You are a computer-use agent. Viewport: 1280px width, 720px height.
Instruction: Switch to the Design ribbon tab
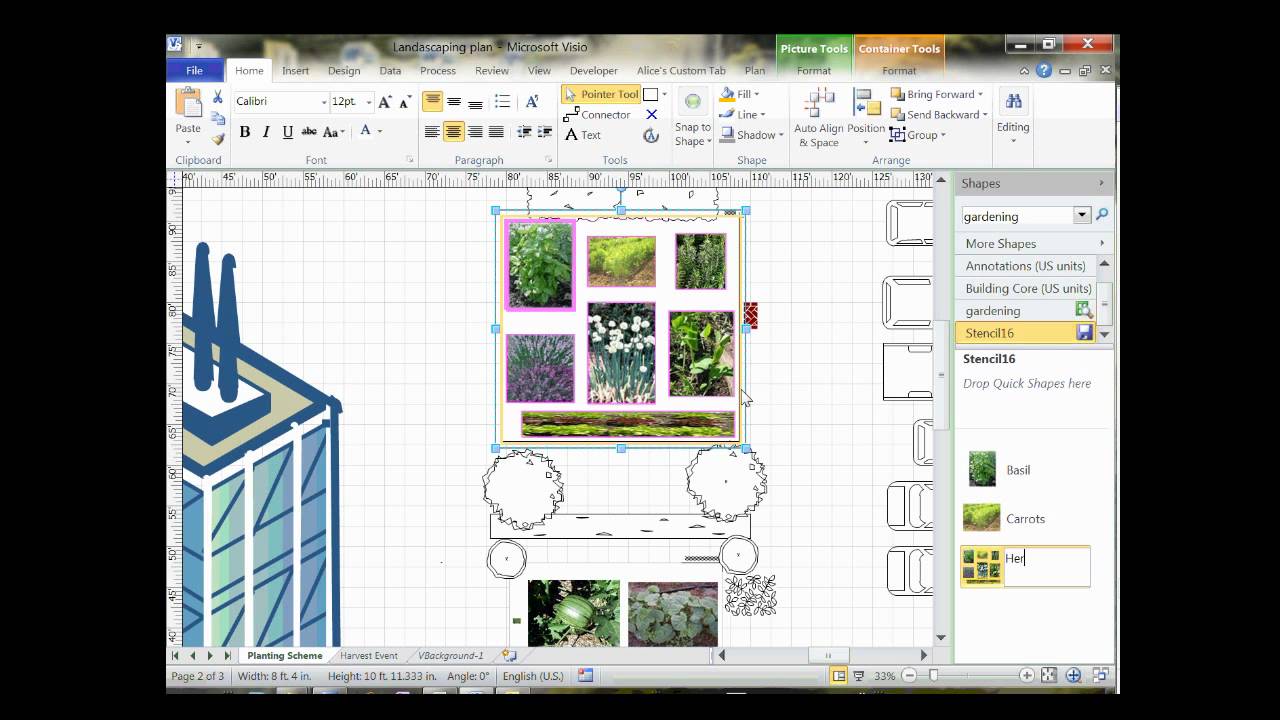pos(343,71)
